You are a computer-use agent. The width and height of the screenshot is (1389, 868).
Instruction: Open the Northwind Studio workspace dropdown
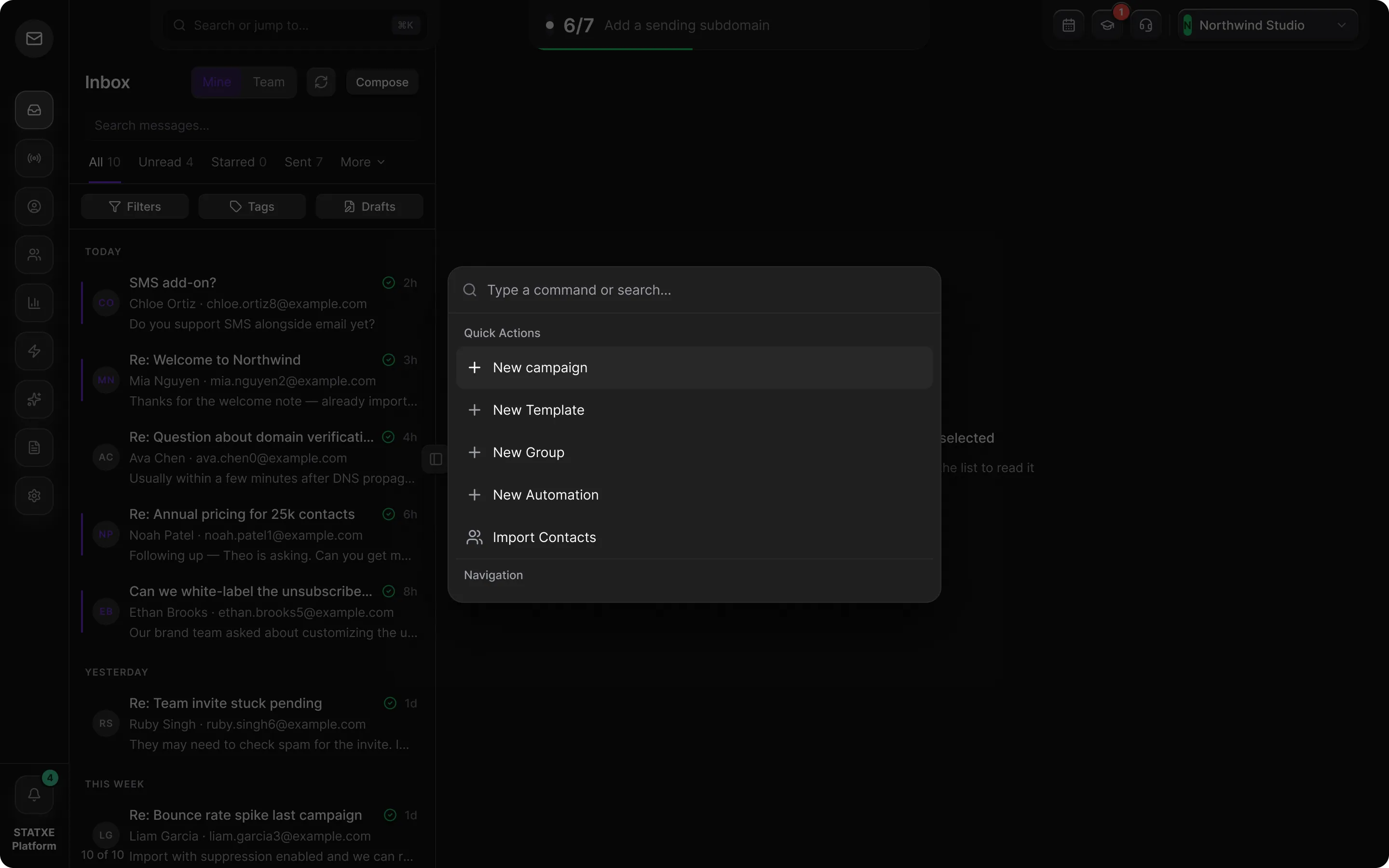coord(1267,25)
